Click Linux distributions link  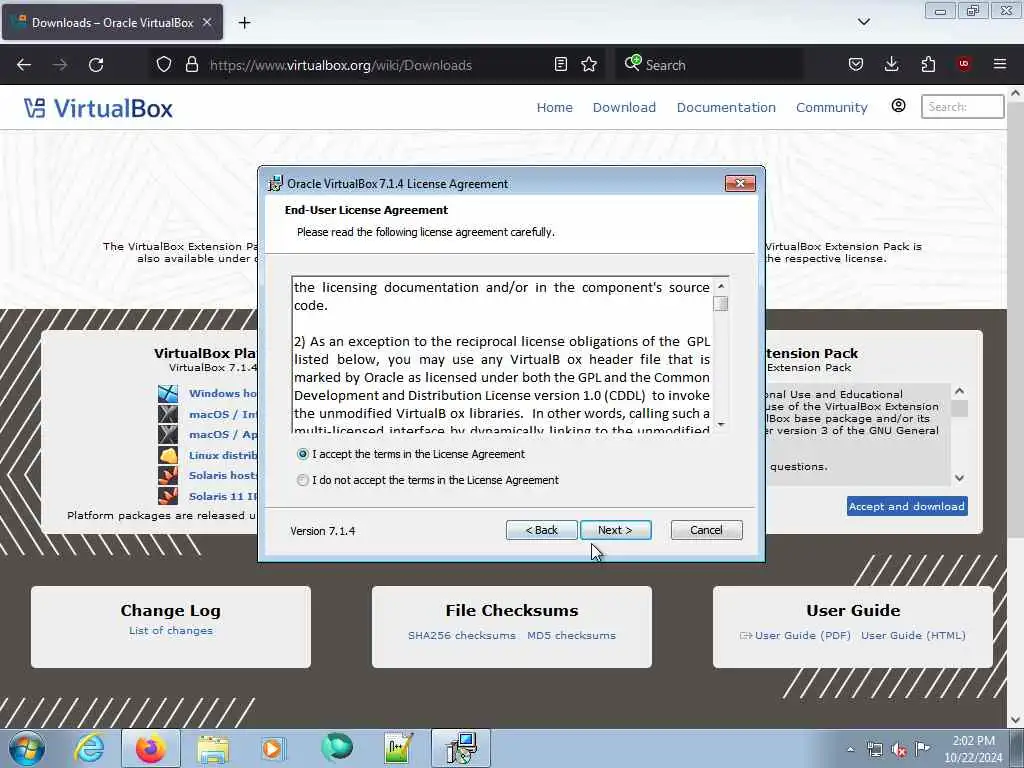click(x=223, y=455)
